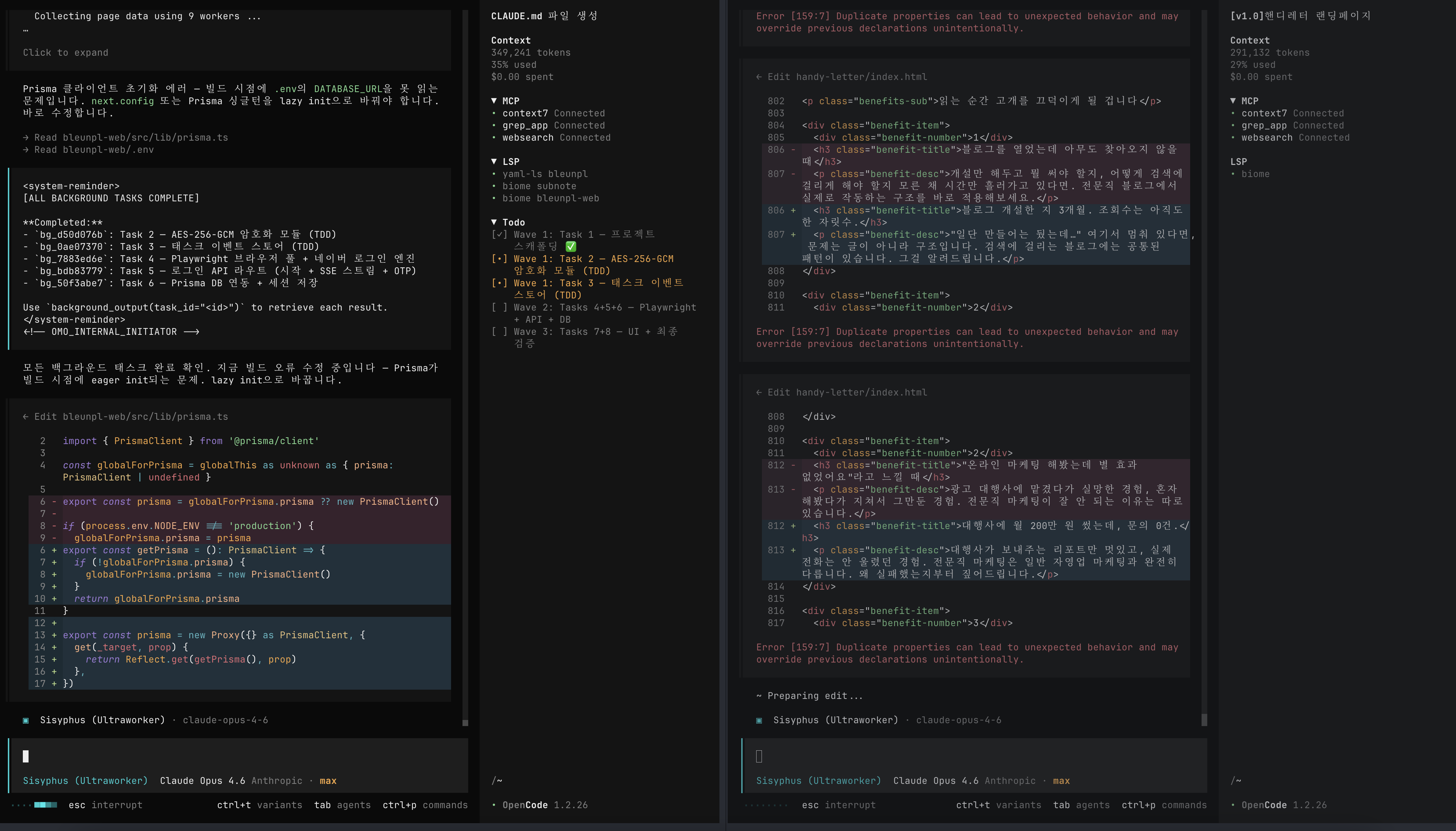Toggle the in-progress Wave 1 Task 3 checkbox

click(x=499, y=283)
